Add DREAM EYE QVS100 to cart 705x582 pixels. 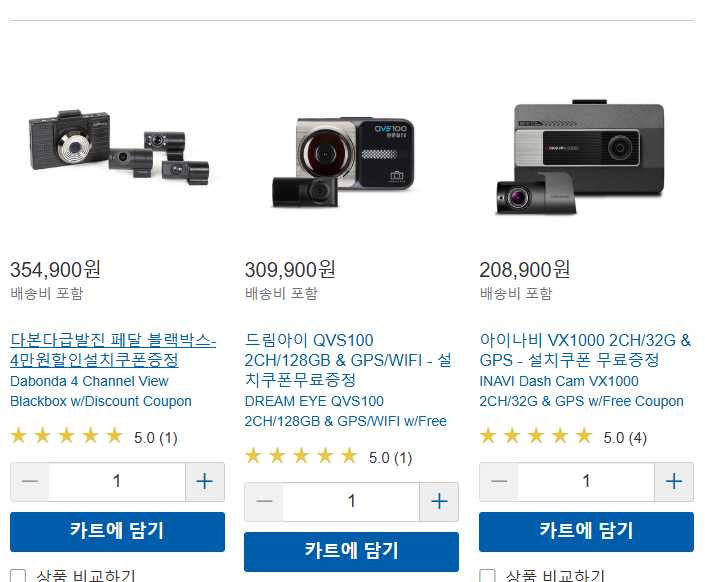tap(352, 552)
